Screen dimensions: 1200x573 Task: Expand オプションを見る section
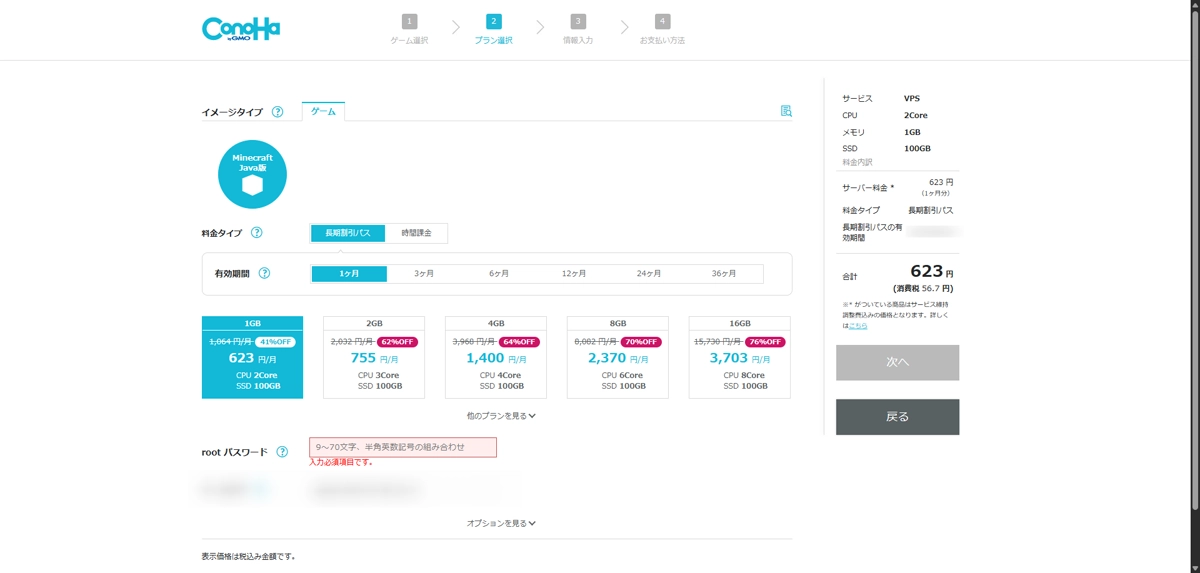501,523
